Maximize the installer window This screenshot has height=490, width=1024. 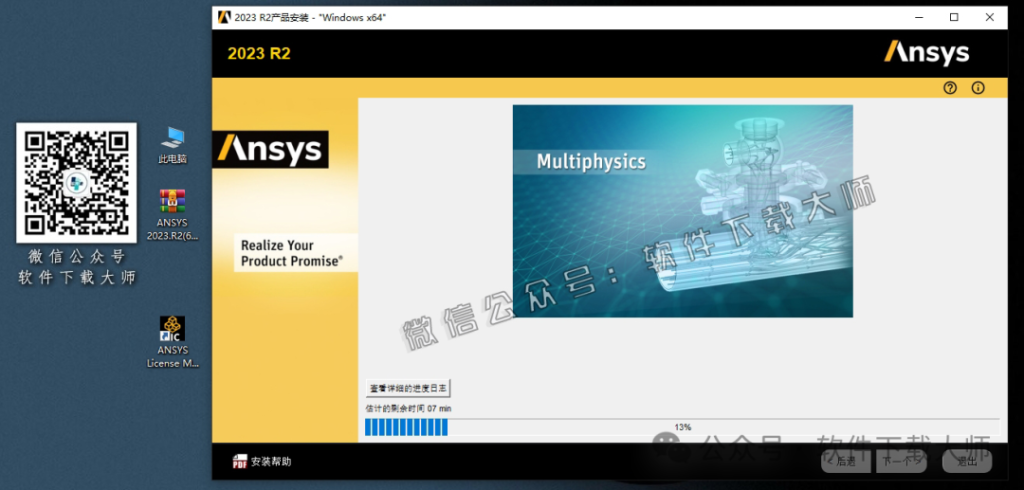coord(954,18)
